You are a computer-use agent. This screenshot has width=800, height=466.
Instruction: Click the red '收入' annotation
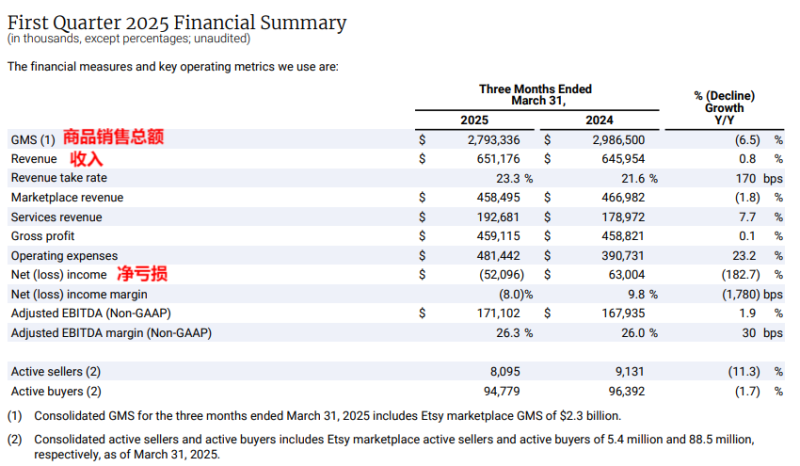click(x=86, y=158)
